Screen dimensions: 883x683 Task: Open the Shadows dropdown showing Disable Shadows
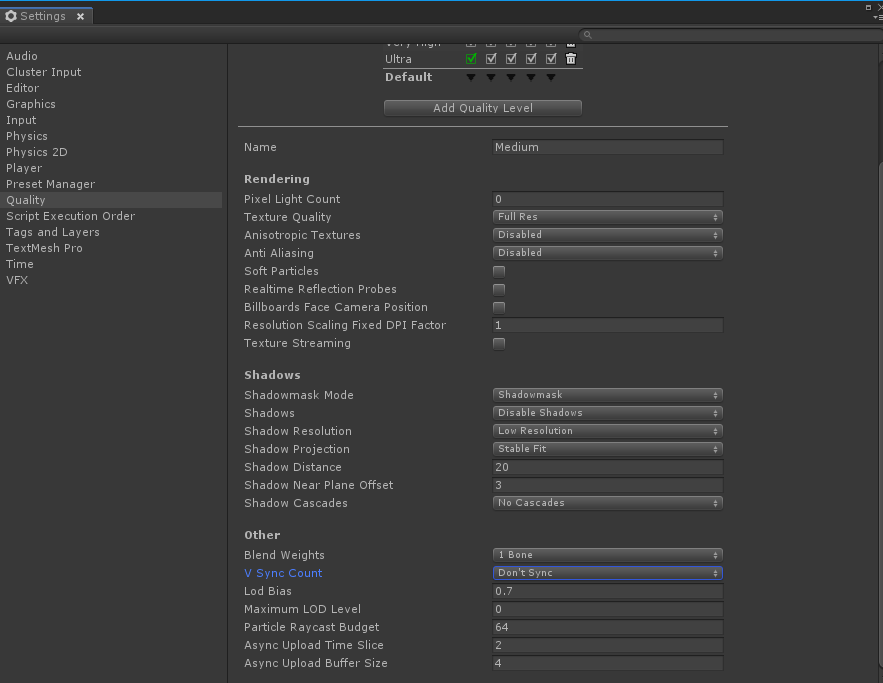click(x=608, y=413)
